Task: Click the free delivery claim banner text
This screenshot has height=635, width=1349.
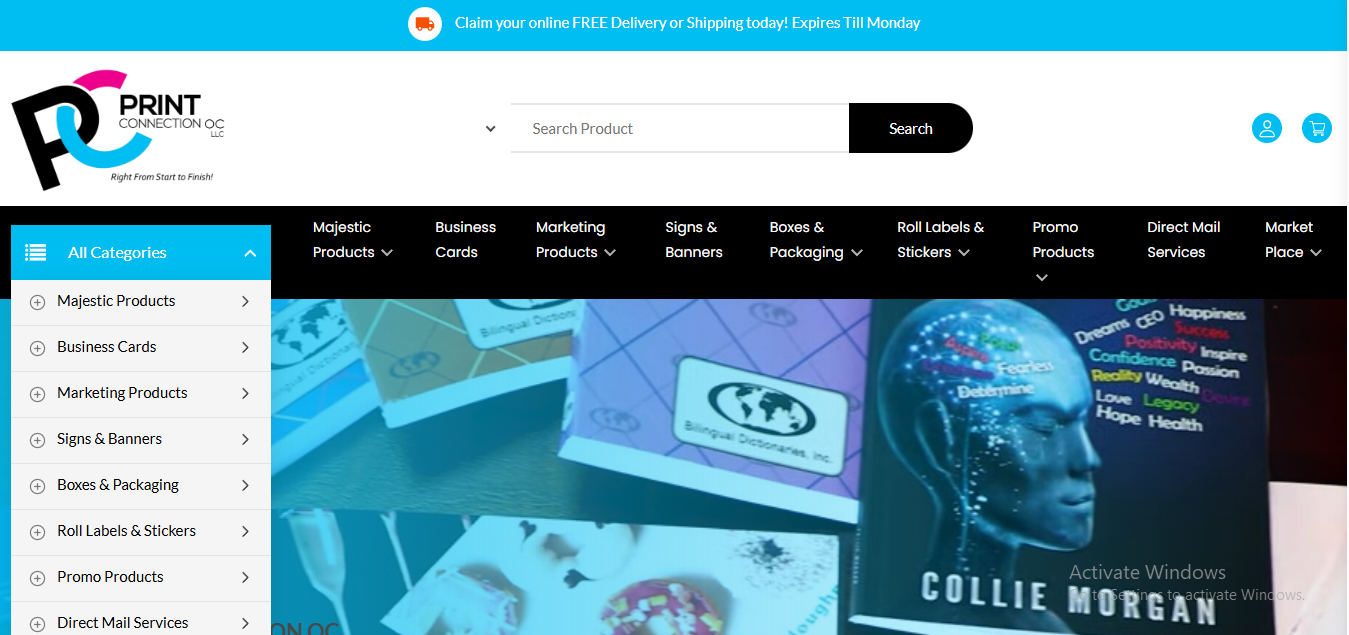Action: pyautogui.click(x=687, y=23)
